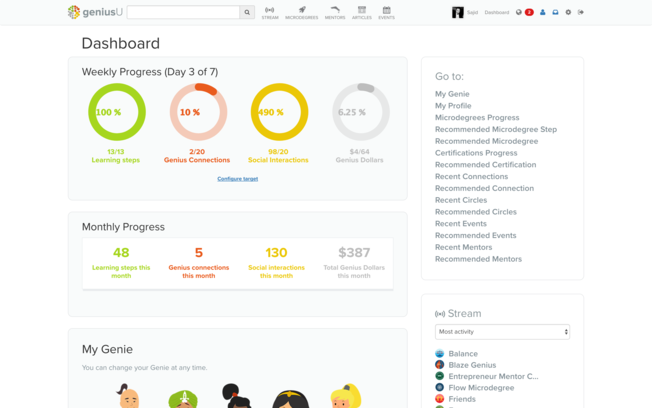The image size is (652, 408).
Task: Open the user profile avatar menu
Action: point(458,13)
